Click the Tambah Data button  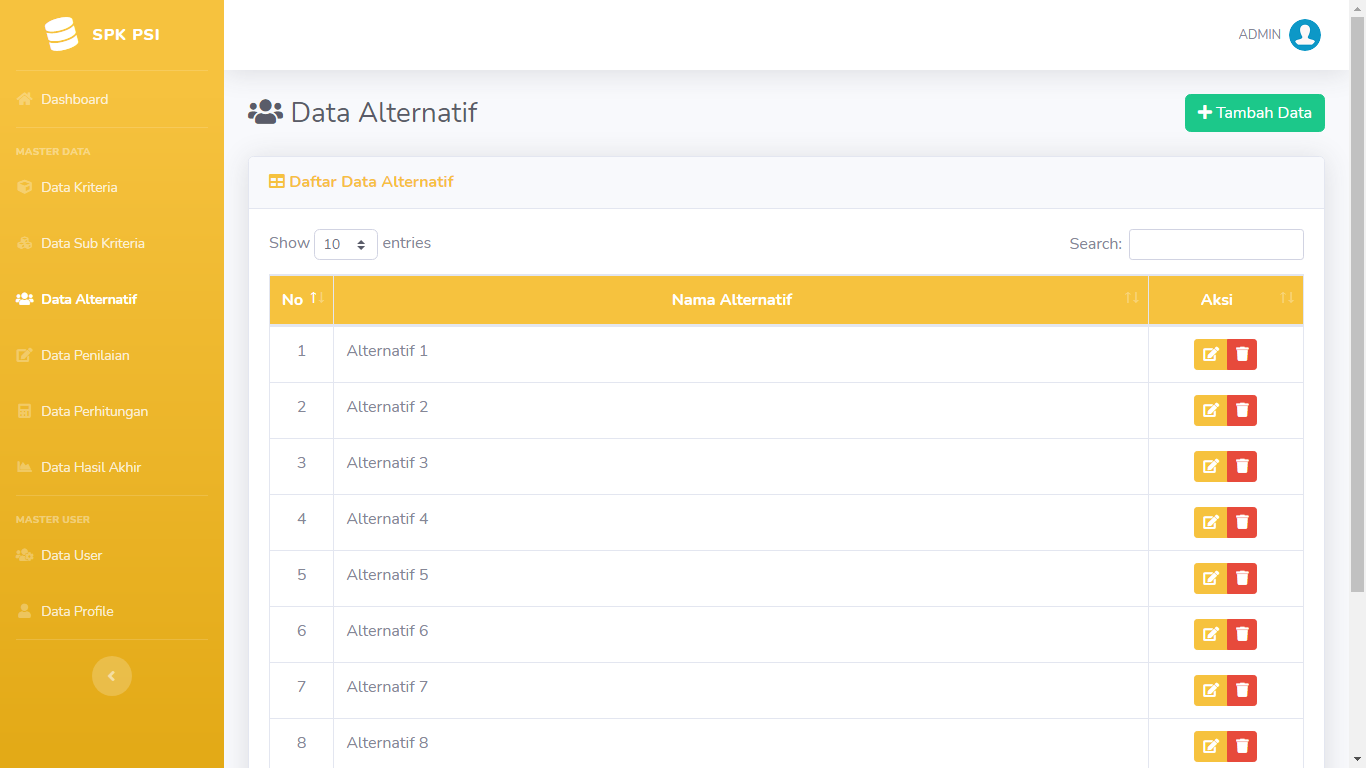point(1255,113)
